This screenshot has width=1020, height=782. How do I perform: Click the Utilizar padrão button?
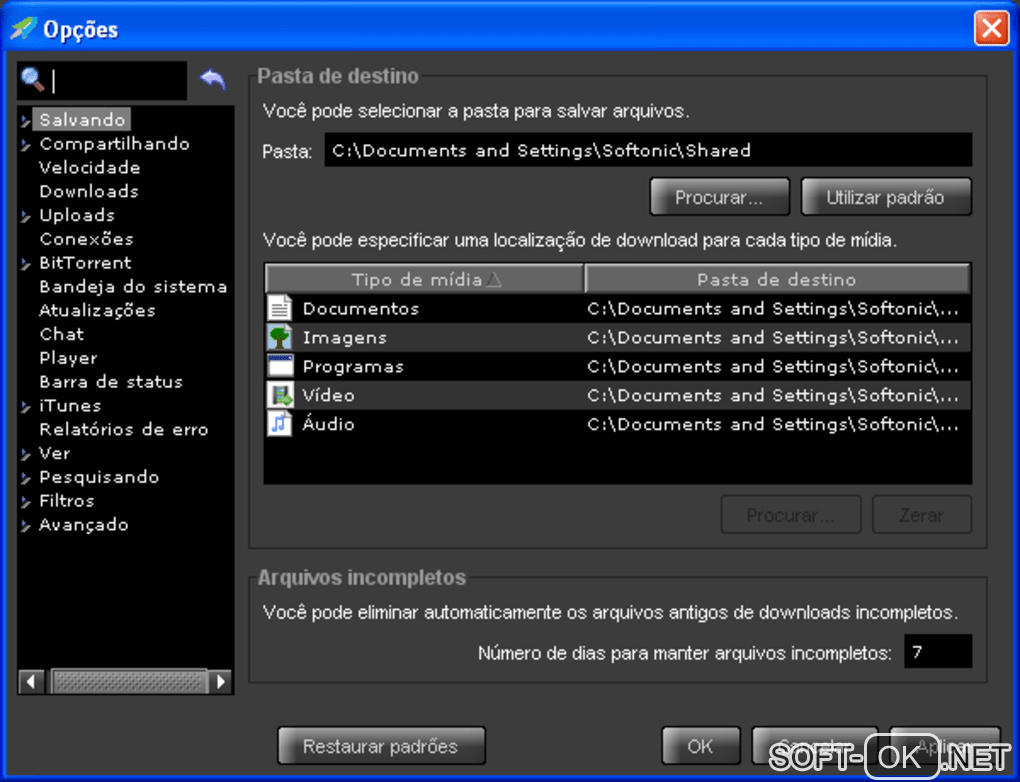tap(886, 197)
